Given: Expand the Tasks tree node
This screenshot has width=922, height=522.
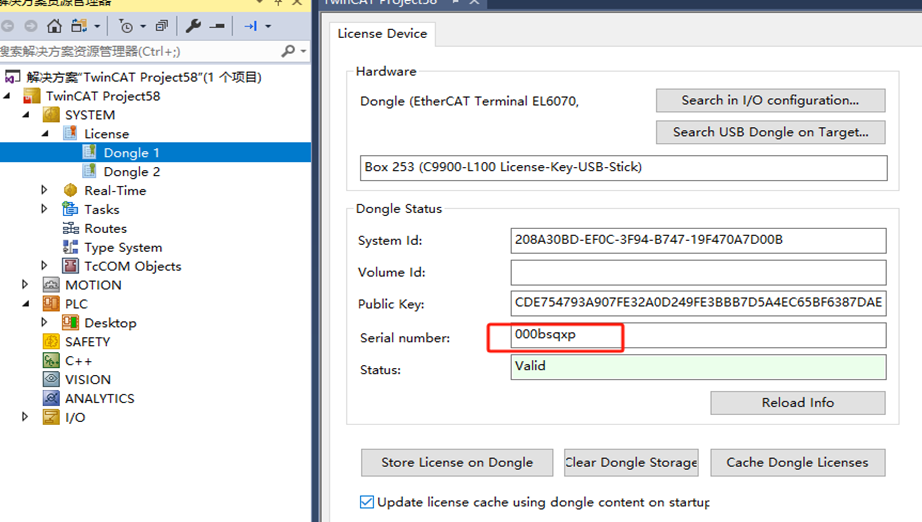Looking at the screenshot, I should pyautogui.click(x=44, y=209).
